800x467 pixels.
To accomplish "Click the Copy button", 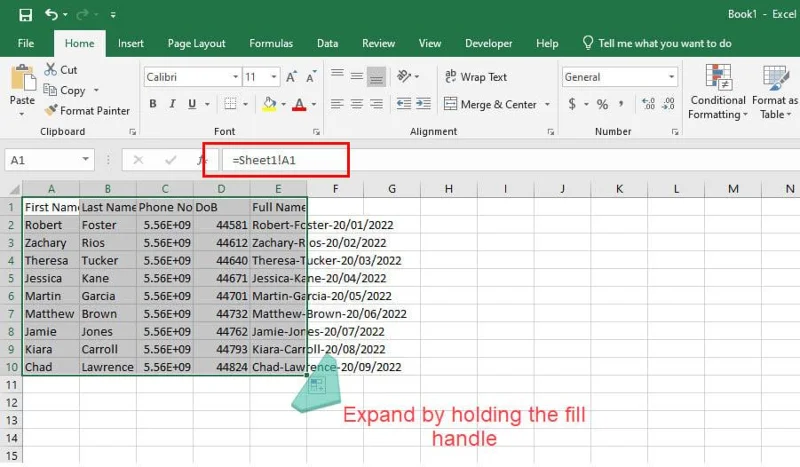I will (65, 90).
